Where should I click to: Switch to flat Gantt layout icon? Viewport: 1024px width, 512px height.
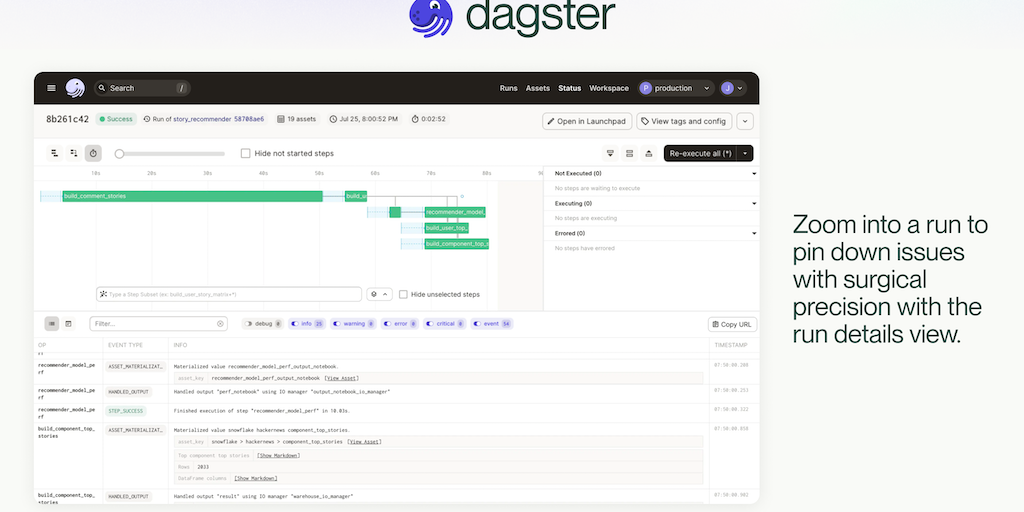[55, 153]
